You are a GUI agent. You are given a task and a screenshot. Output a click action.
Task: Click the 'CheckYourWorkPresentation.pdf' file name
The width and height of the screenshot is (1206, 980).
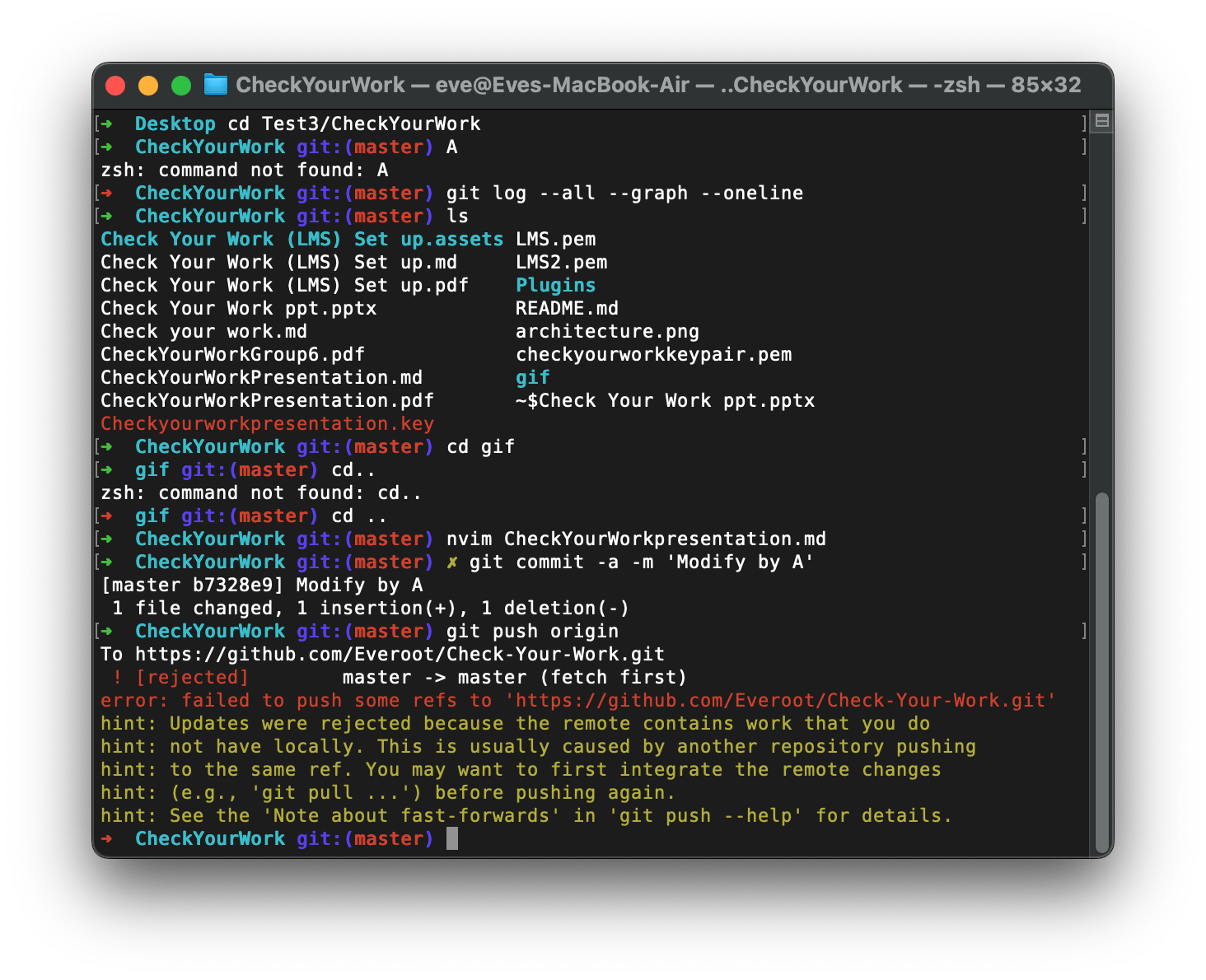coord(267,400)
